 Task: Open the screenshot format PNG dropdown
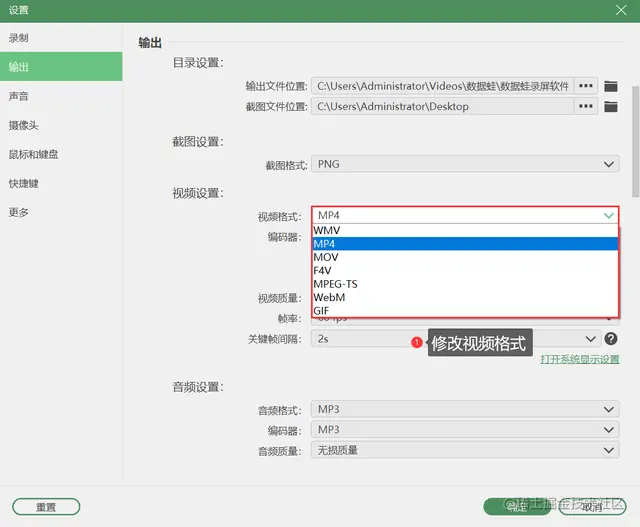(x=465, y=164)
